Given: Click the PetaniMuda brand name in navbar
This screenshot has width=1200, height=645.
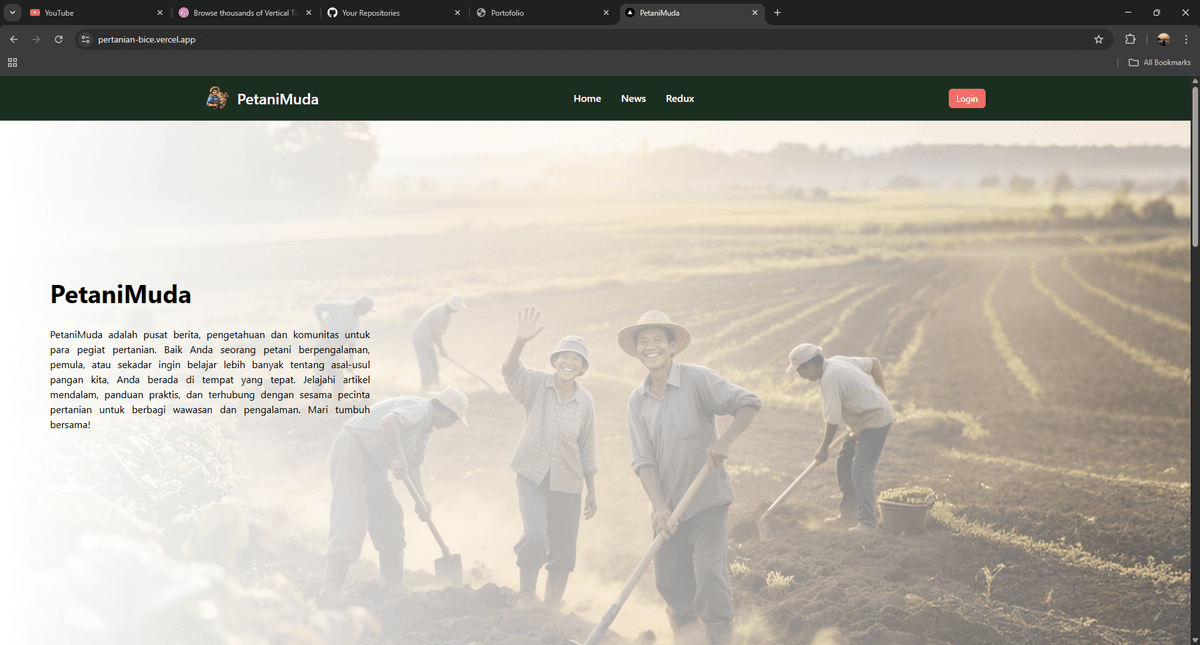Looking at the screenshot, I should [278, 99].
